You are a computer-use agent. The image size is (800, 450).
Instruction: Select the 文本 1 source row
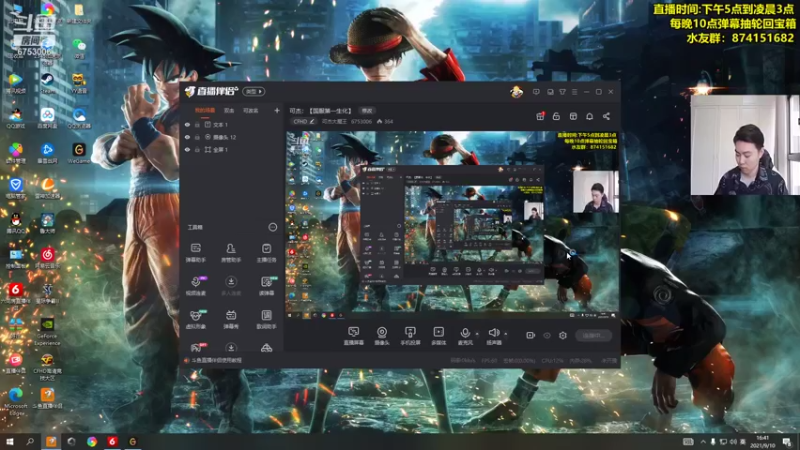pyautogui.click(x=232, y=124)
